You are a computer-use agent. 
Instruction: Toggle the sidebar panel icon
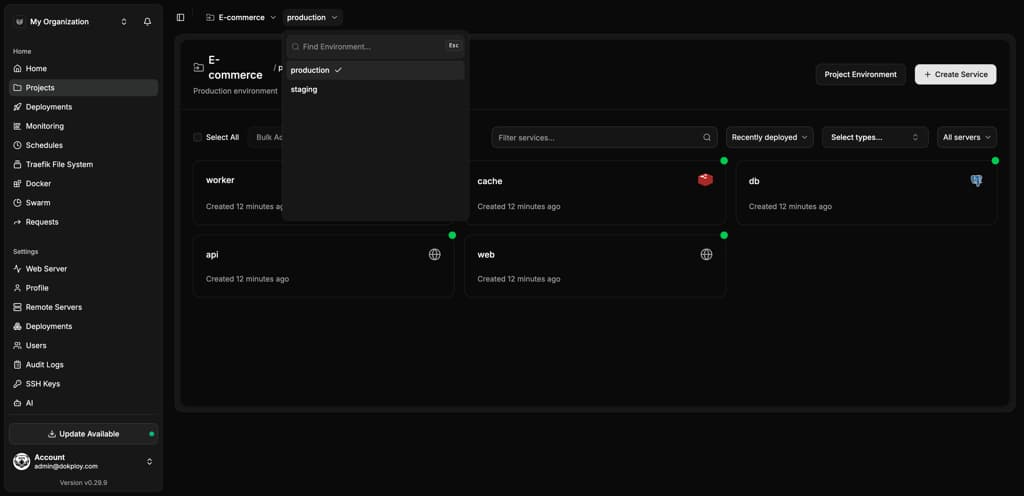180,18
